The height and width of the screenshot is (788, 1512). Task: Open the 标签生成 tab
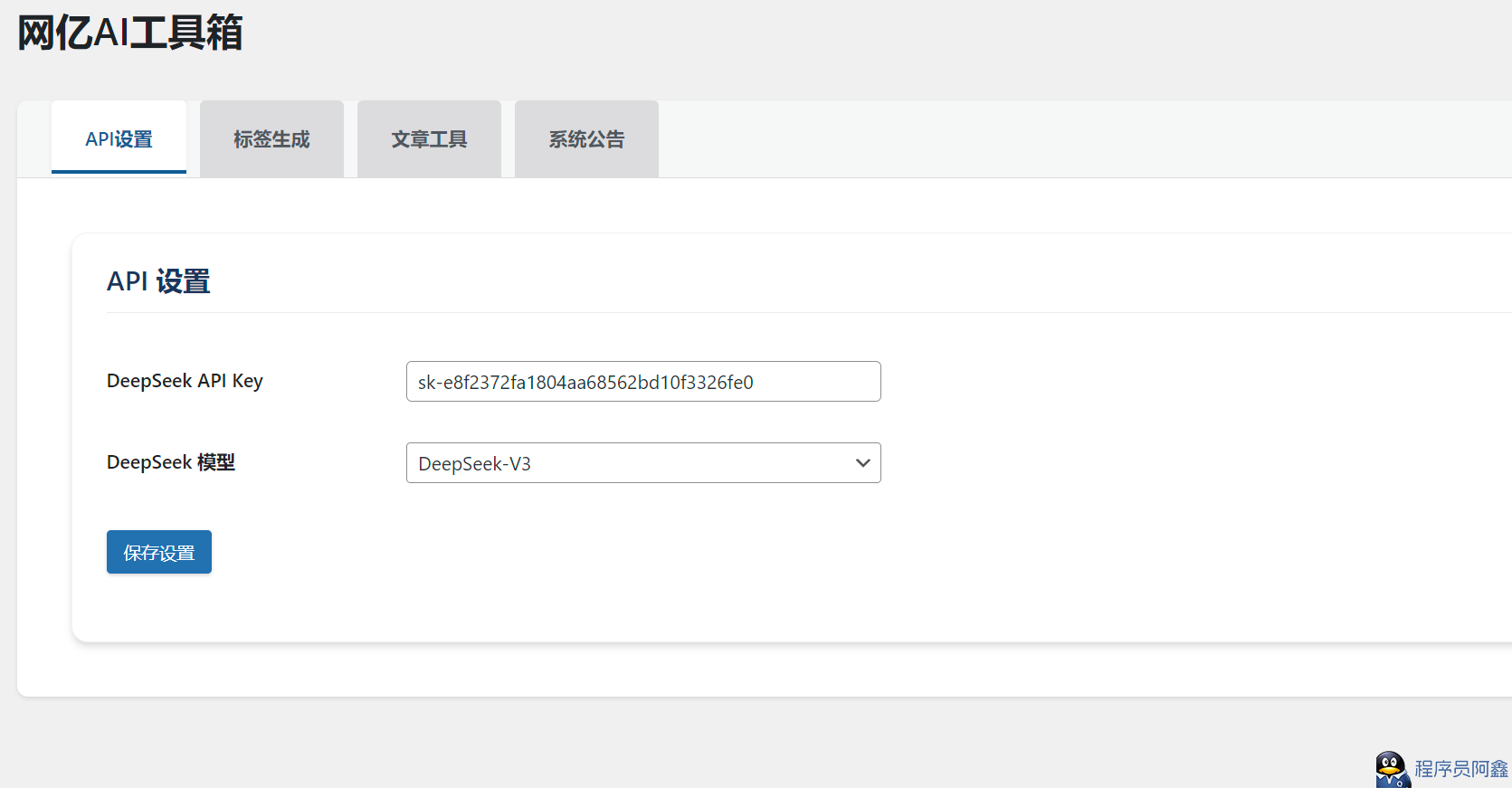tap(271, 138)
